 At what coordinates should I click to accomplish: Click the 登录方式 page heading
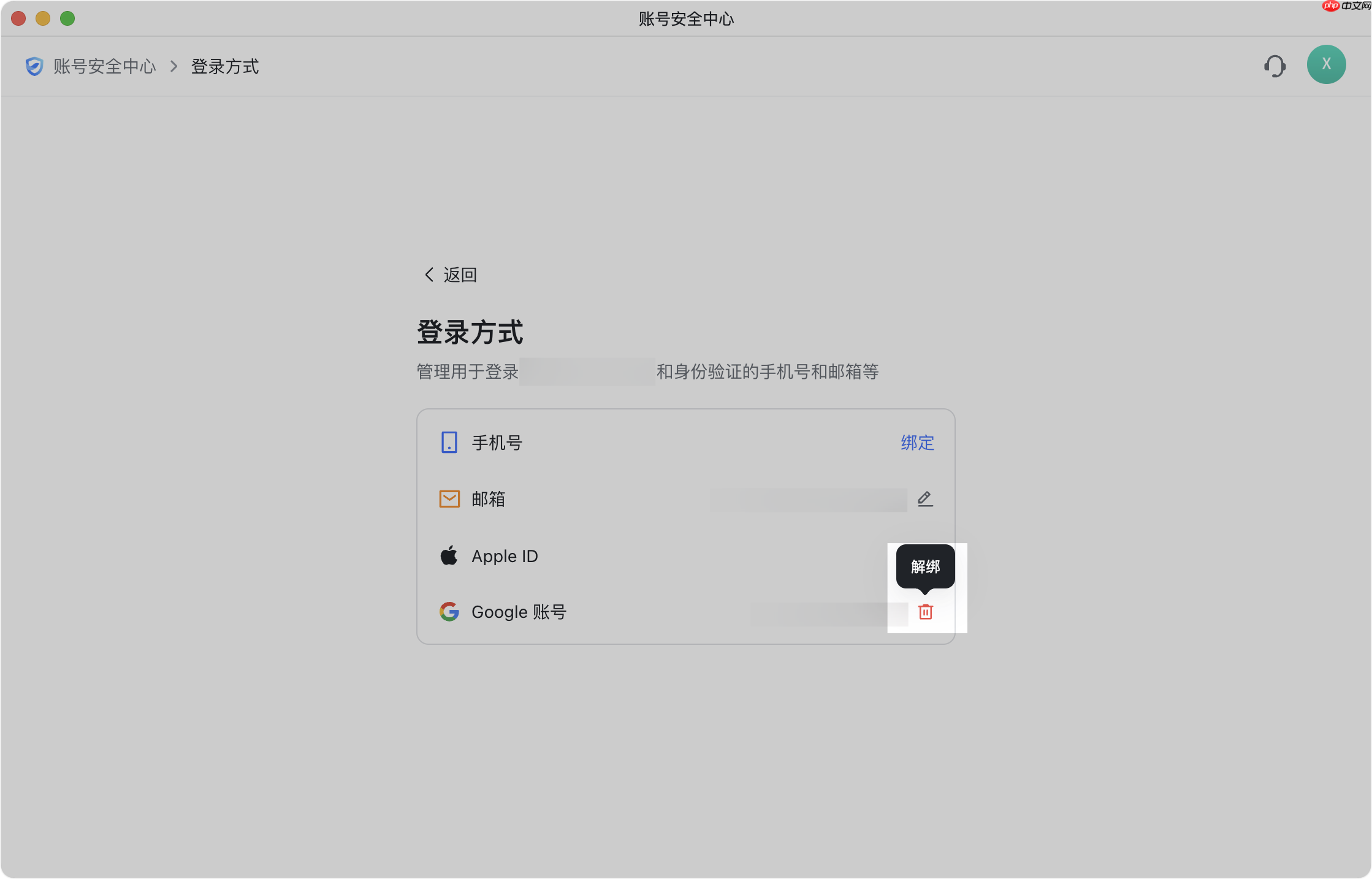(x=470, y=332)
